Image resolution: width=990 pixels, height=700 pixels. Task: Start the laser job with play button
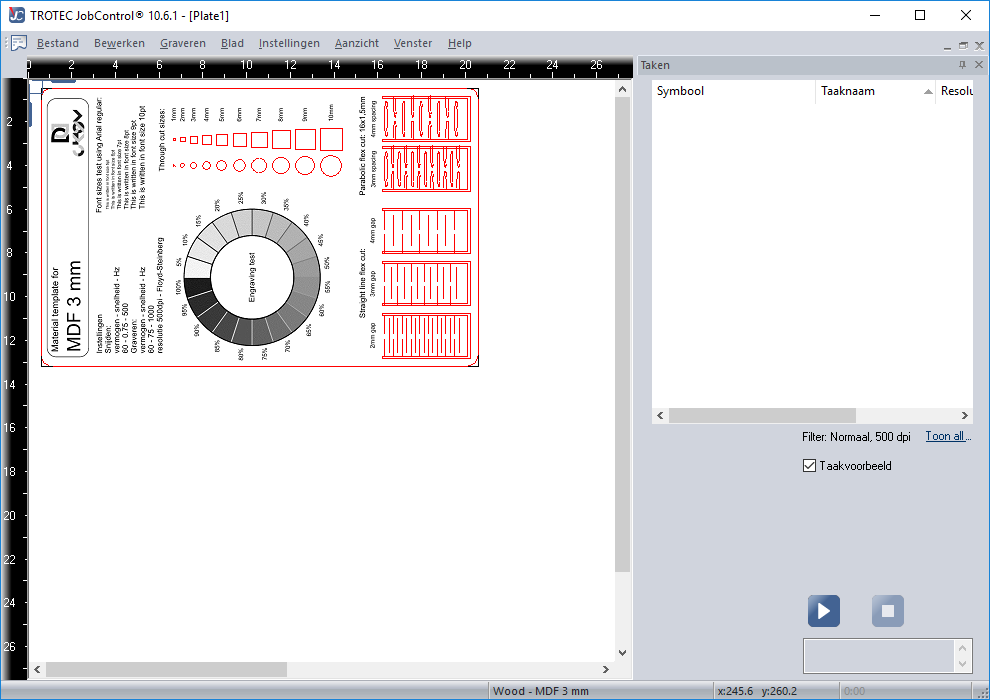[823, 610]
